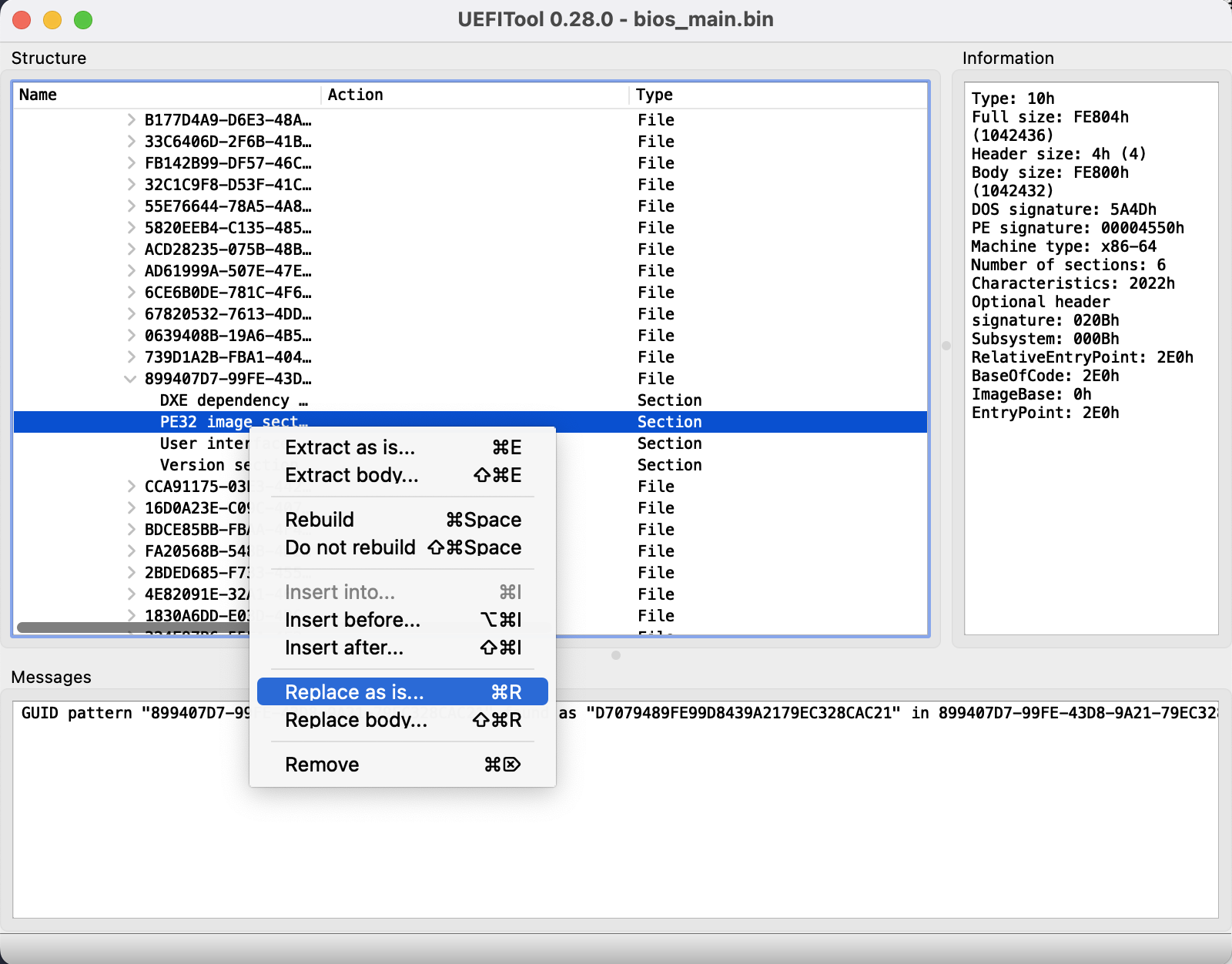Expand the 6CE6B0DE-781C-4F6 file node

(x=132, y=292)
